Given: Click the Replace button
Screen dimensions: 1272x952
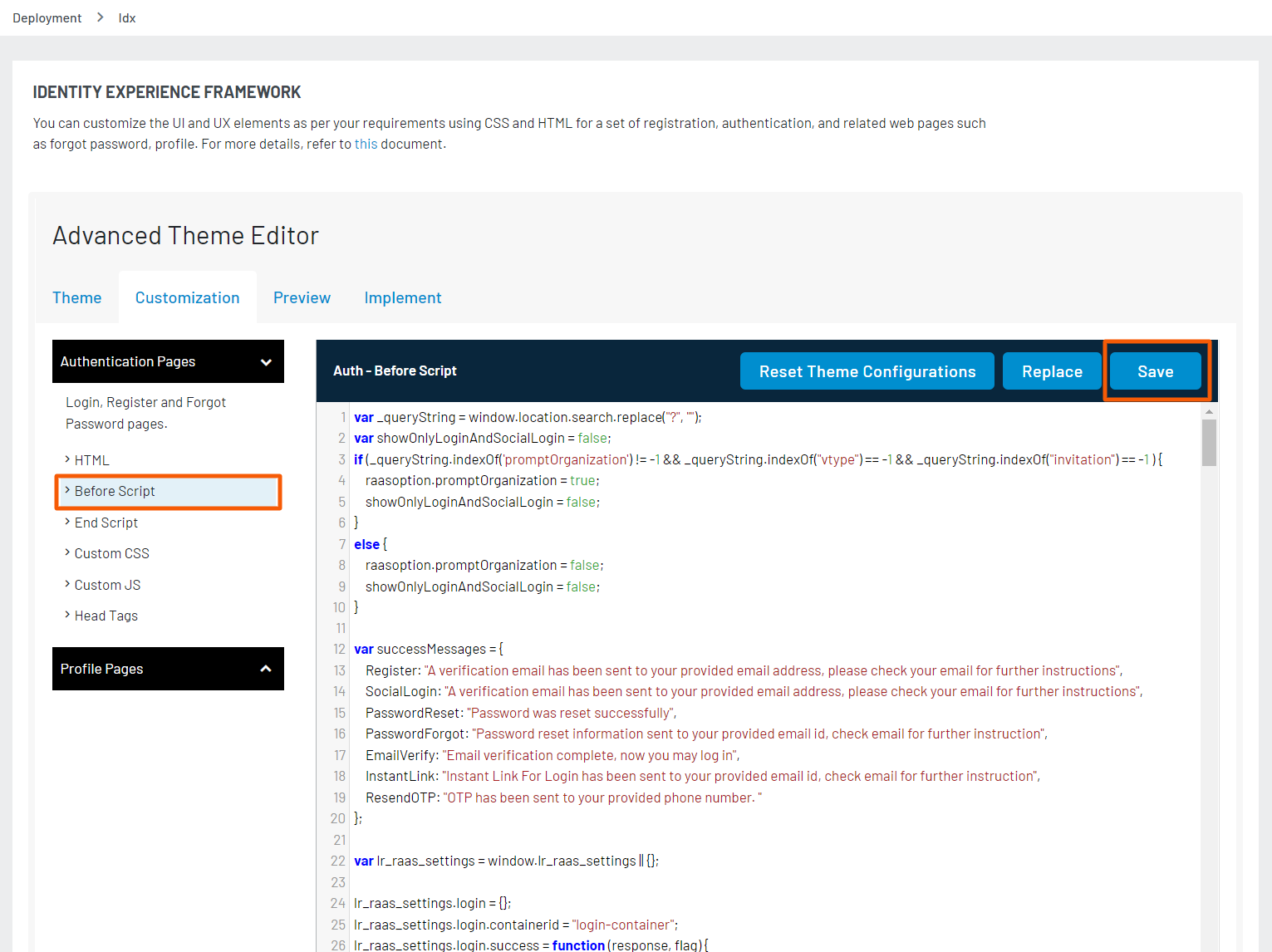Looking at the screenshot, I should [1051, 371].
